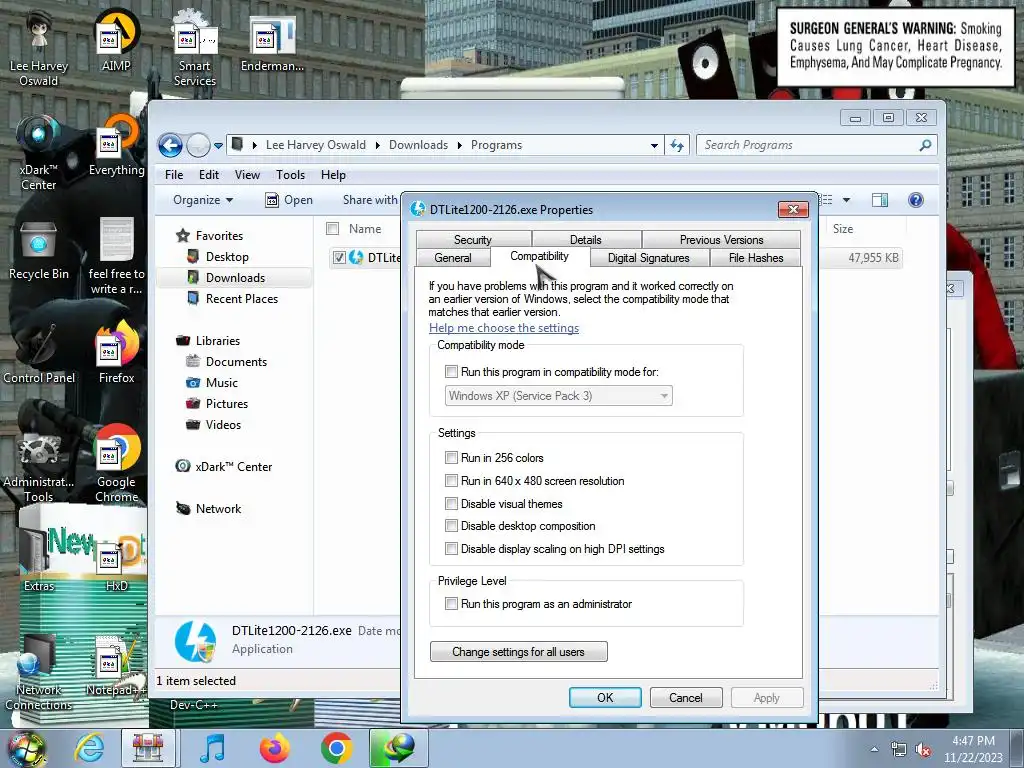Screen dimensions: 1024x768
Task: Check 'Run this program as an administrator'
Action: click(451, 604)
